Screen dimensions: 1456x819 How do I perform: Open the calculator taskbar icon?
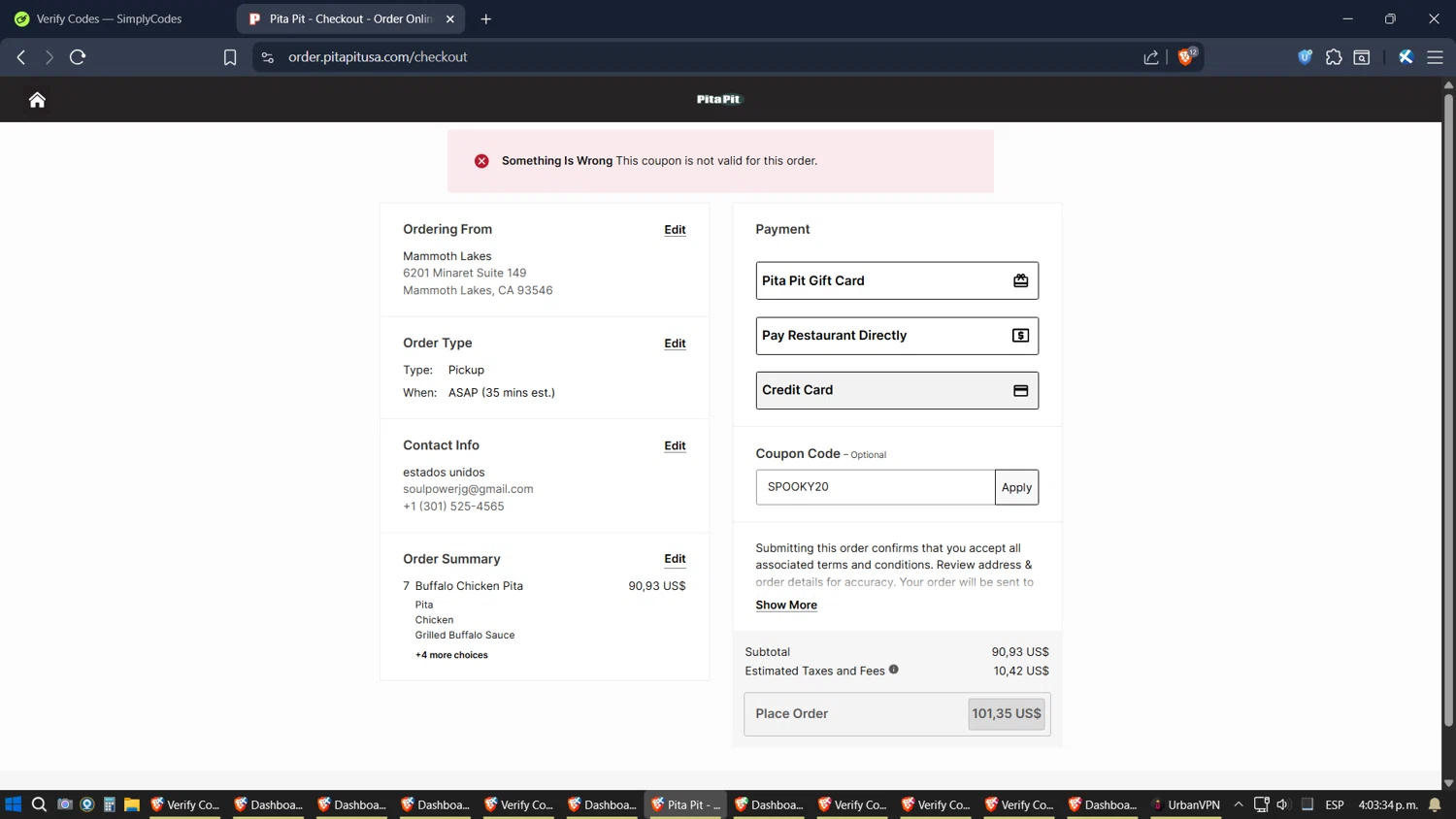110,804
